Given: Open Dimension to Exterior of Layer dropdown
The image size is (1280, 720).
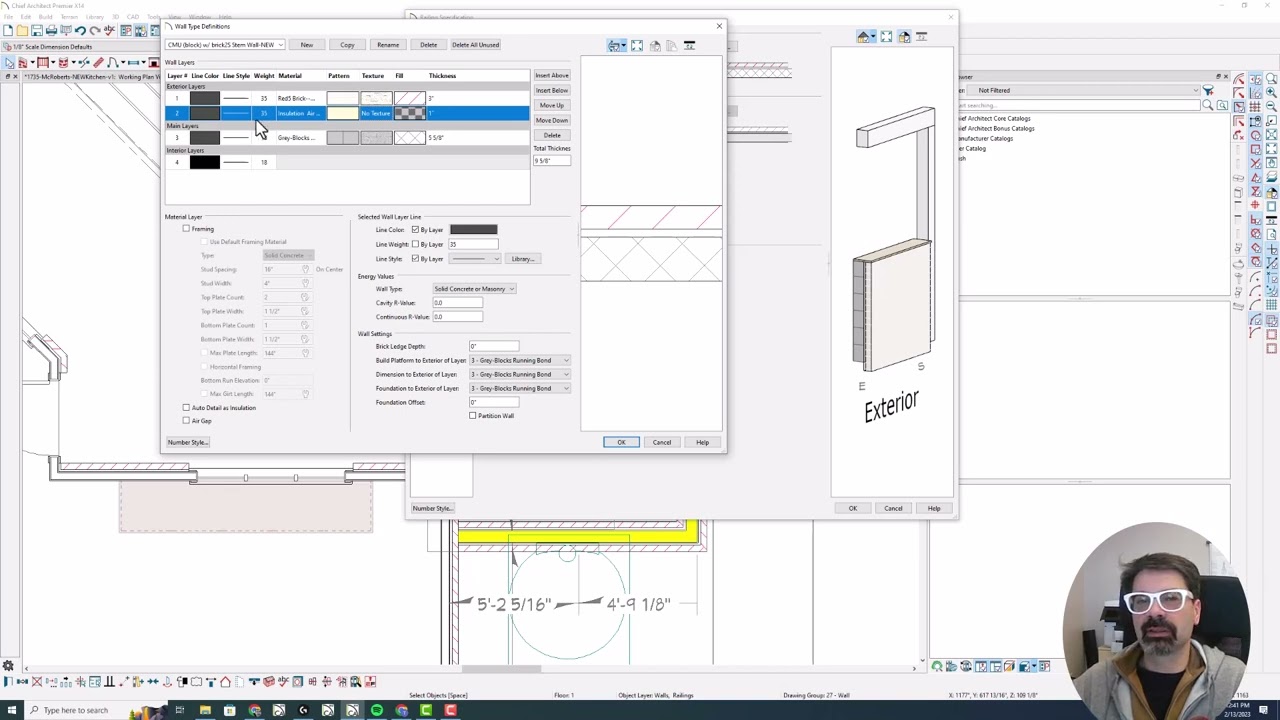Looking at the screenshot, I should pyautogui.click(x=520, y=374).
